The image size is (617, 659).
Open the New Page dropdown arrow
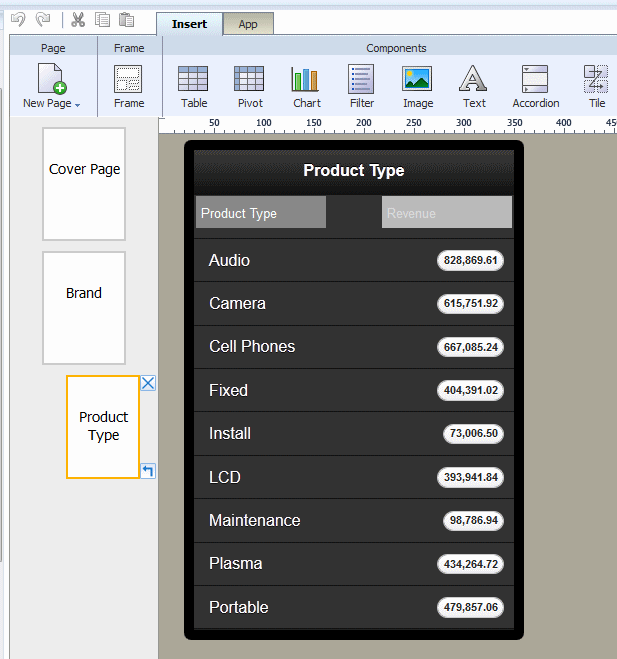[77, 105]
